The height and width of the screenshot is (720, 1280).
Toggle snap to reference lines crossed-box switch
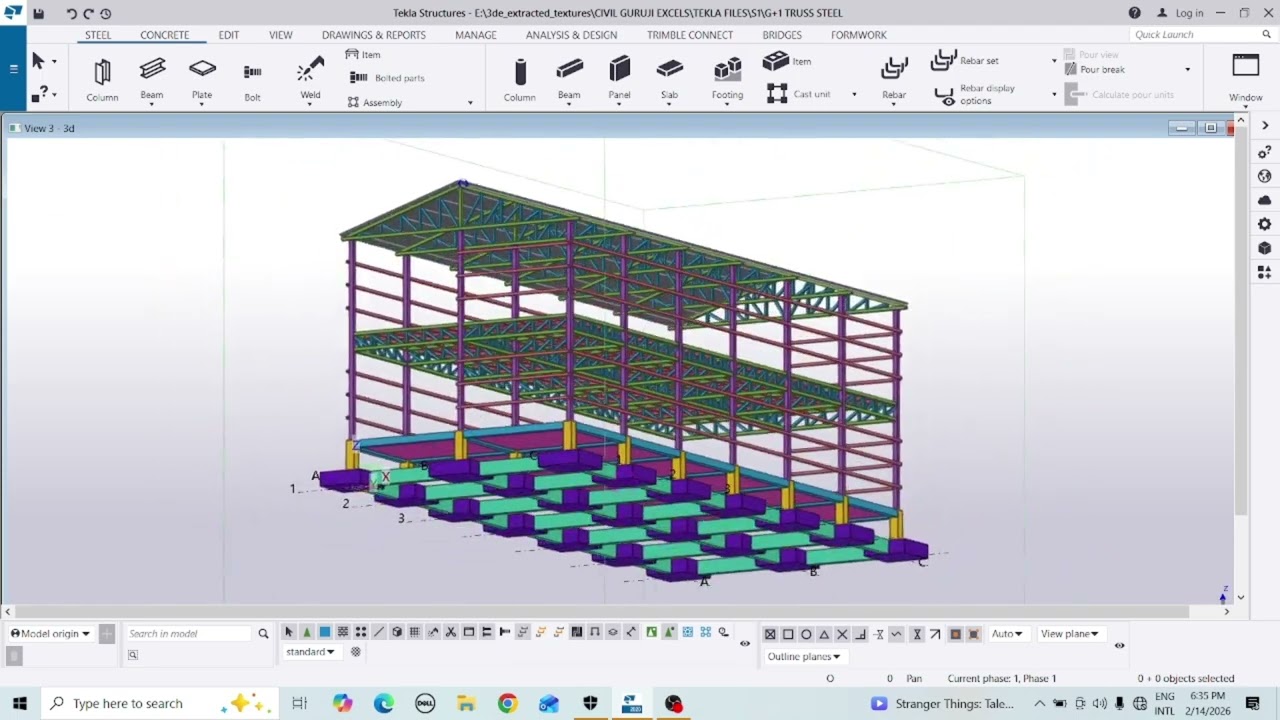pyautogui.click(x=770, y=634)
